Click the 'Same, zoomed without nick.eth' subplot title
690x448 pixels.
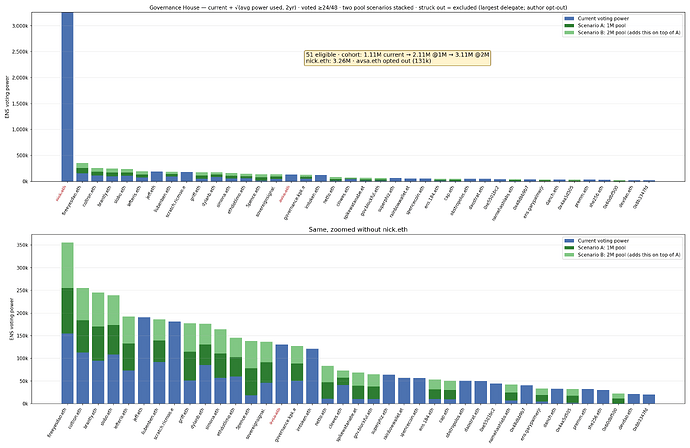[x=358, y=229]
